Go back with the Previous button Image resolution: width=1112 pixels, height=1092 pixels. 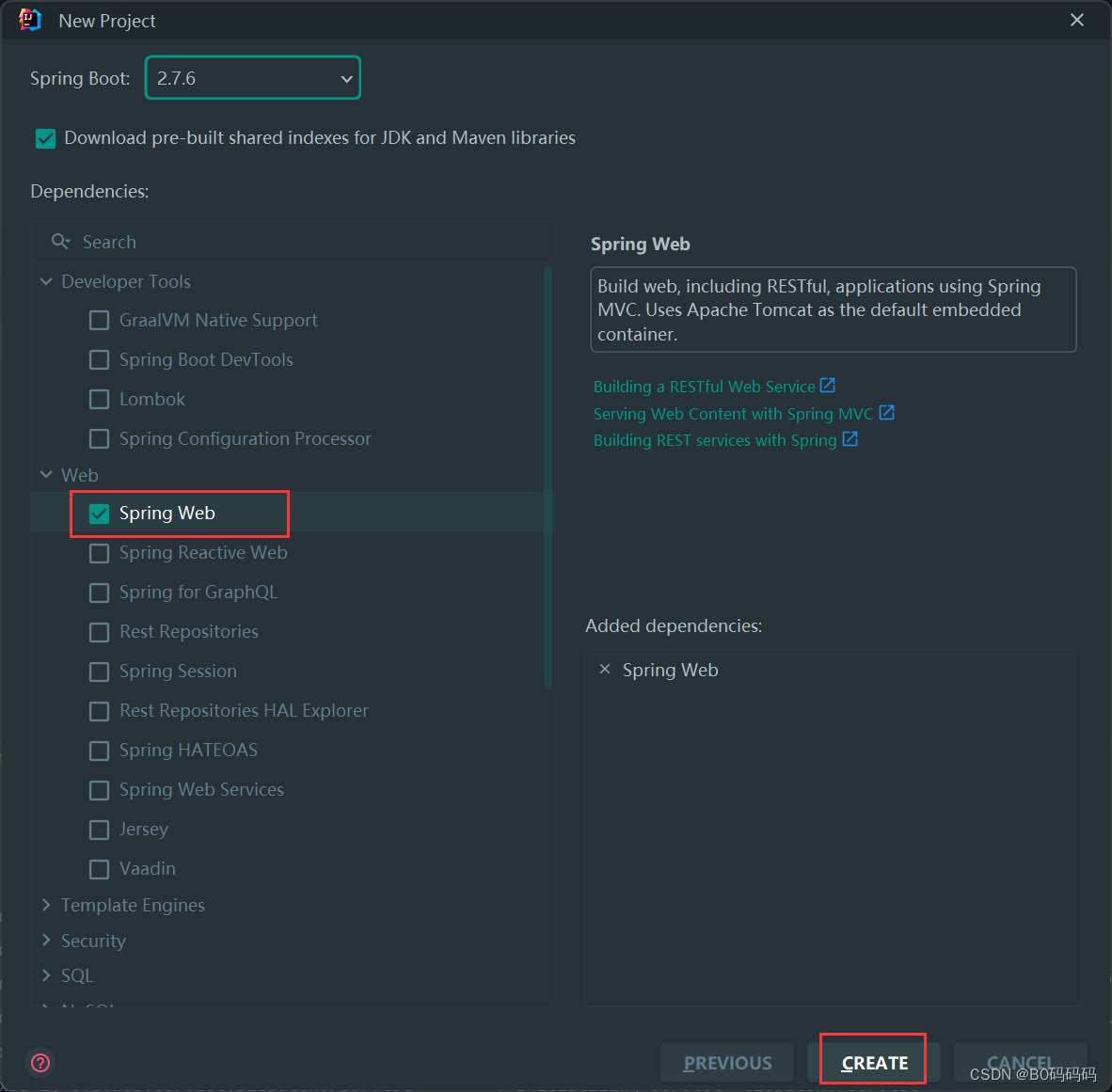(727, 1063)
